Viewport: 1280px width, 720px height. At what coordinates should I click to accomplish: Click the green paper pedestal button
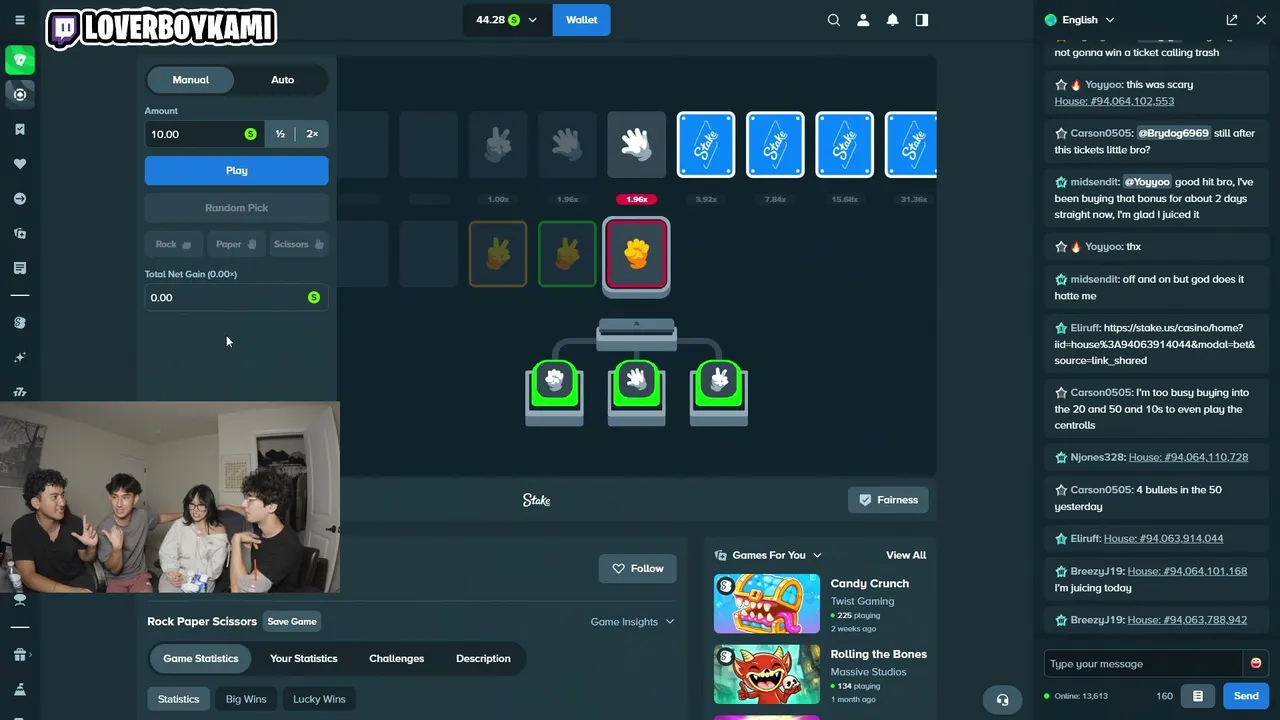pos(637,382)
